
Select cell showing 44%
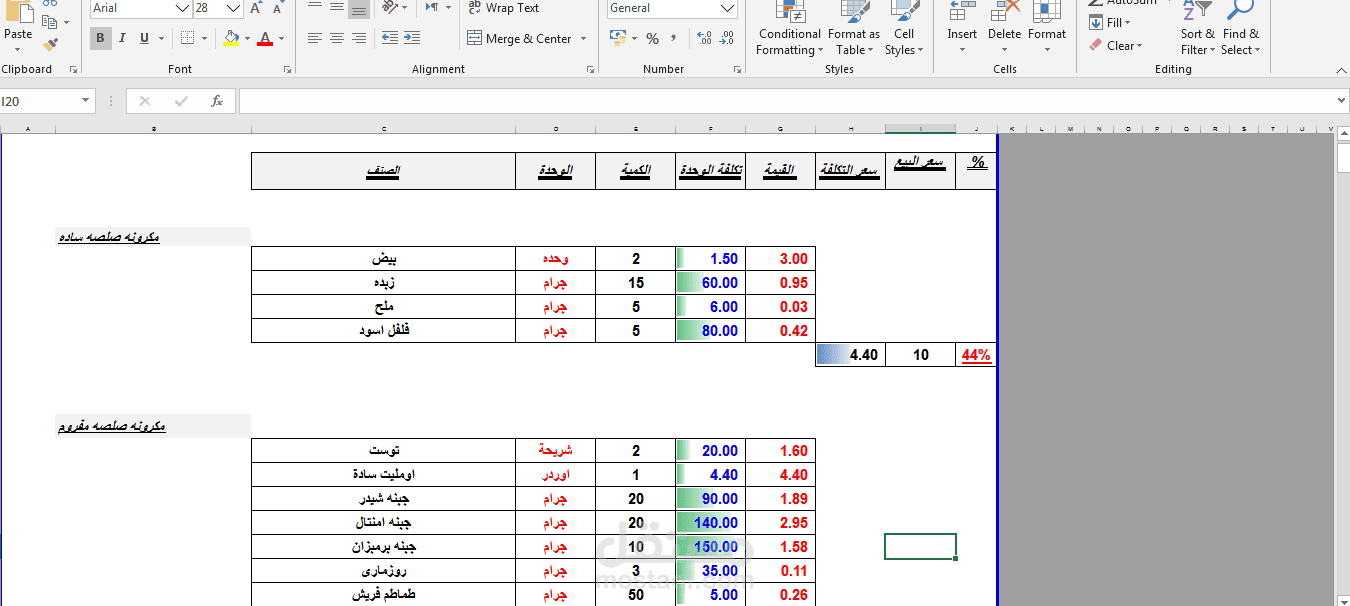975,355
